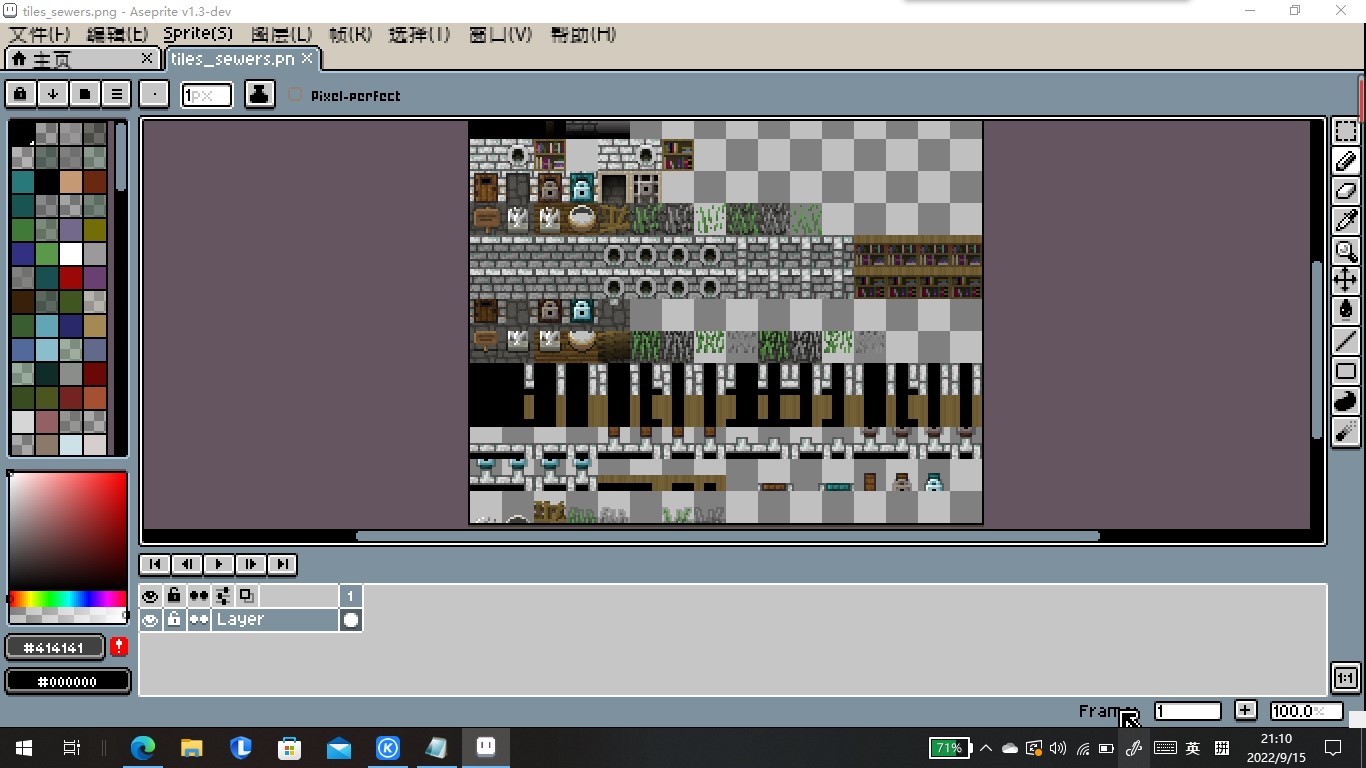This screenshot has height=768, width=1366.
Task: Select the Move tool
Action: click(1346, 281)
